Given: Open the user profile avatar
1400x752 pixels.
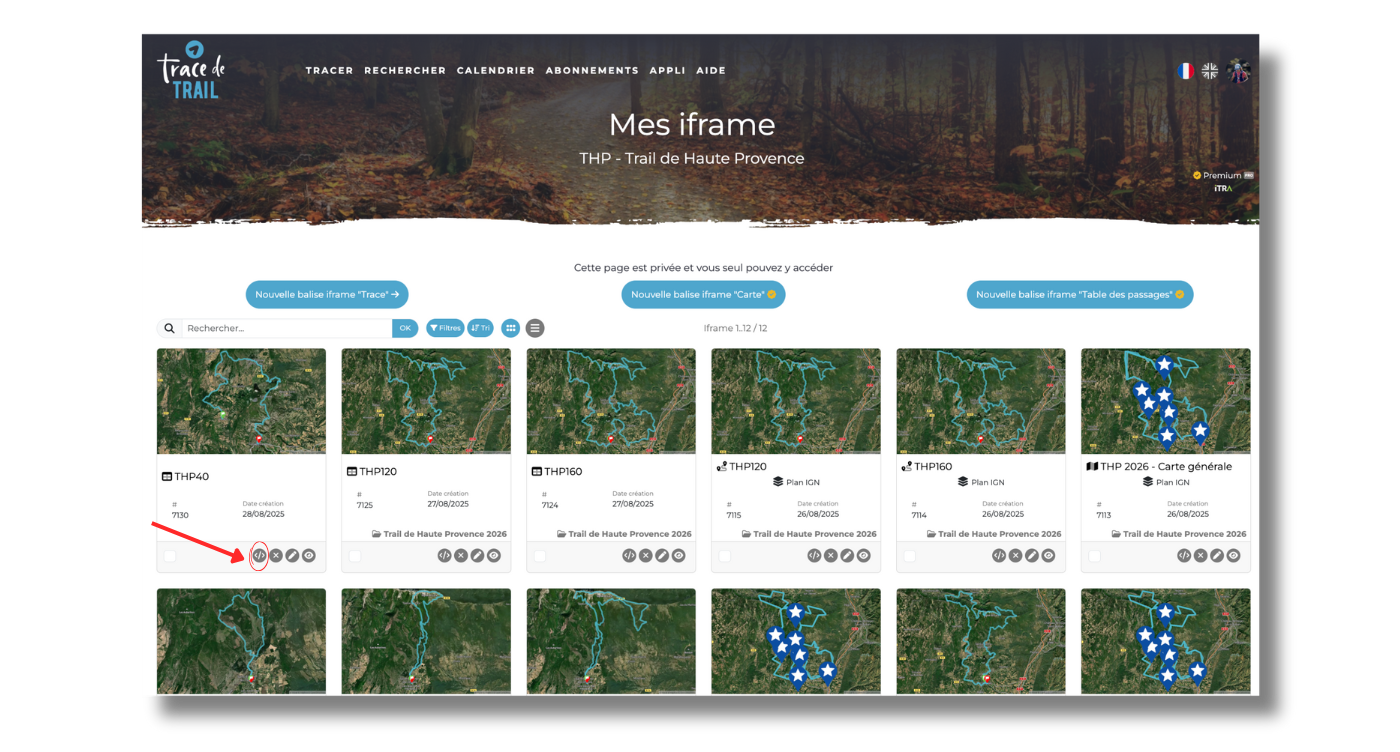Looking at the screenshot, I should (x=1239, y=71).
